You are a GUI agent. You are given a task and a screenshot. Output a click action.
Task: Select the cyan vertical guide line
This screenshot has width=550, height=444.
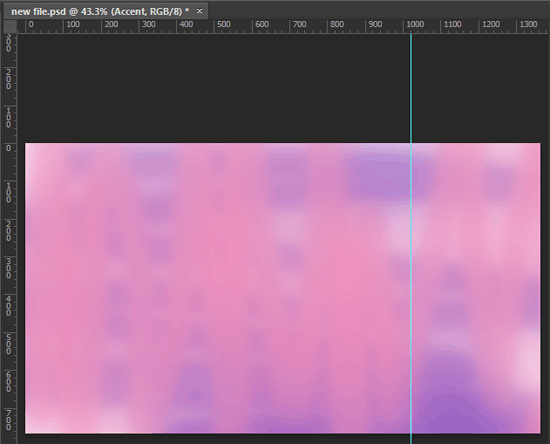coord(411,238)
